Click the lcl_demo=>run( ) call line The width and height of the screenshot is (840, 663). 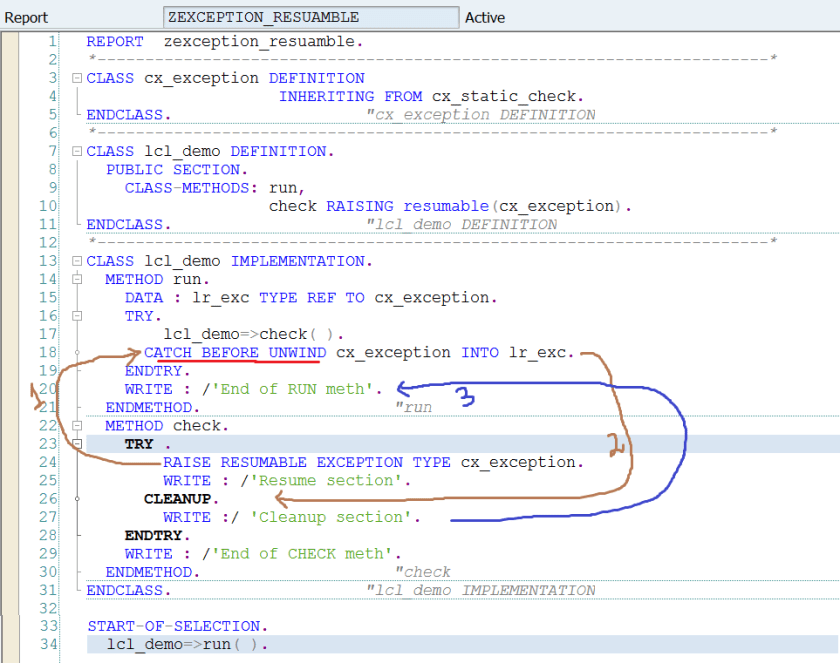[x=187, y=644]
